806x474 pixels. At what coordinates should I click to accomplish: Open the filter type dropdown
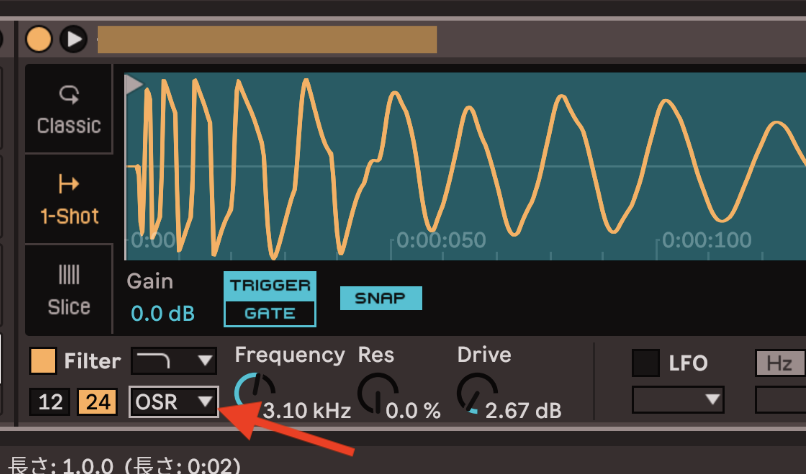click(174, 361)
